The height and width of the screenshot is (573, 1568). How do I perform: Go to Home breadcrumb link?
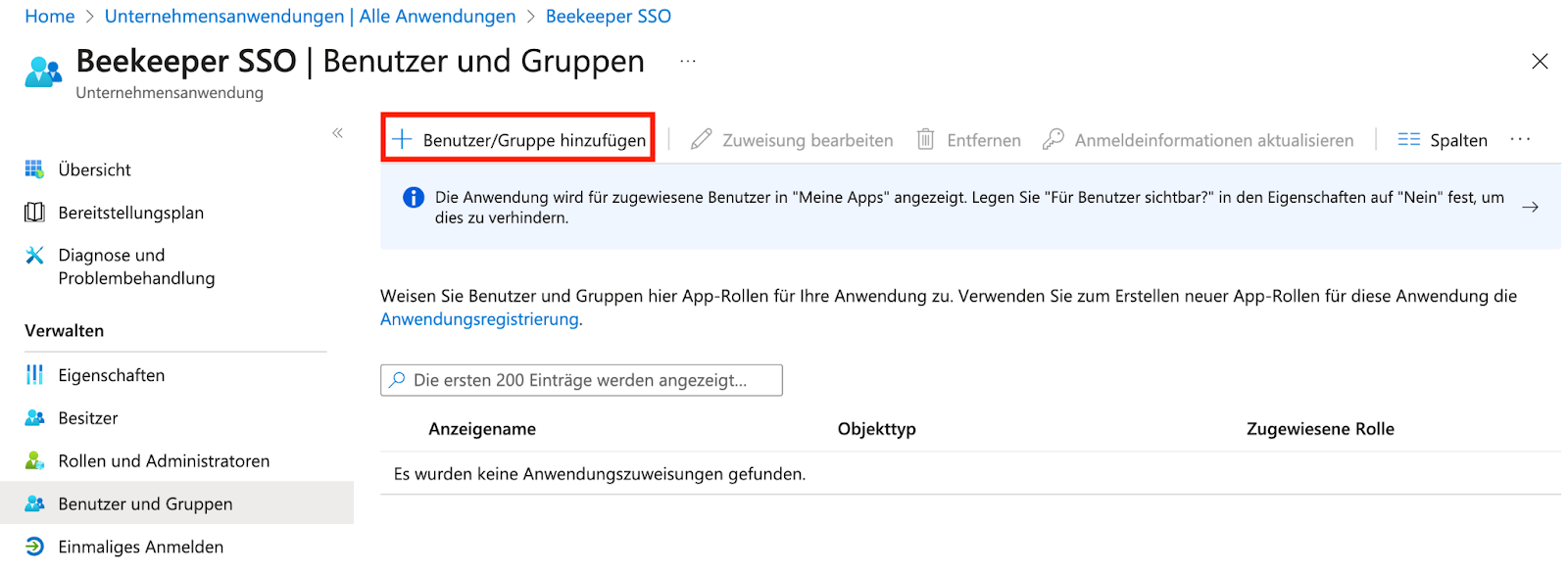(x=50, y=16)
